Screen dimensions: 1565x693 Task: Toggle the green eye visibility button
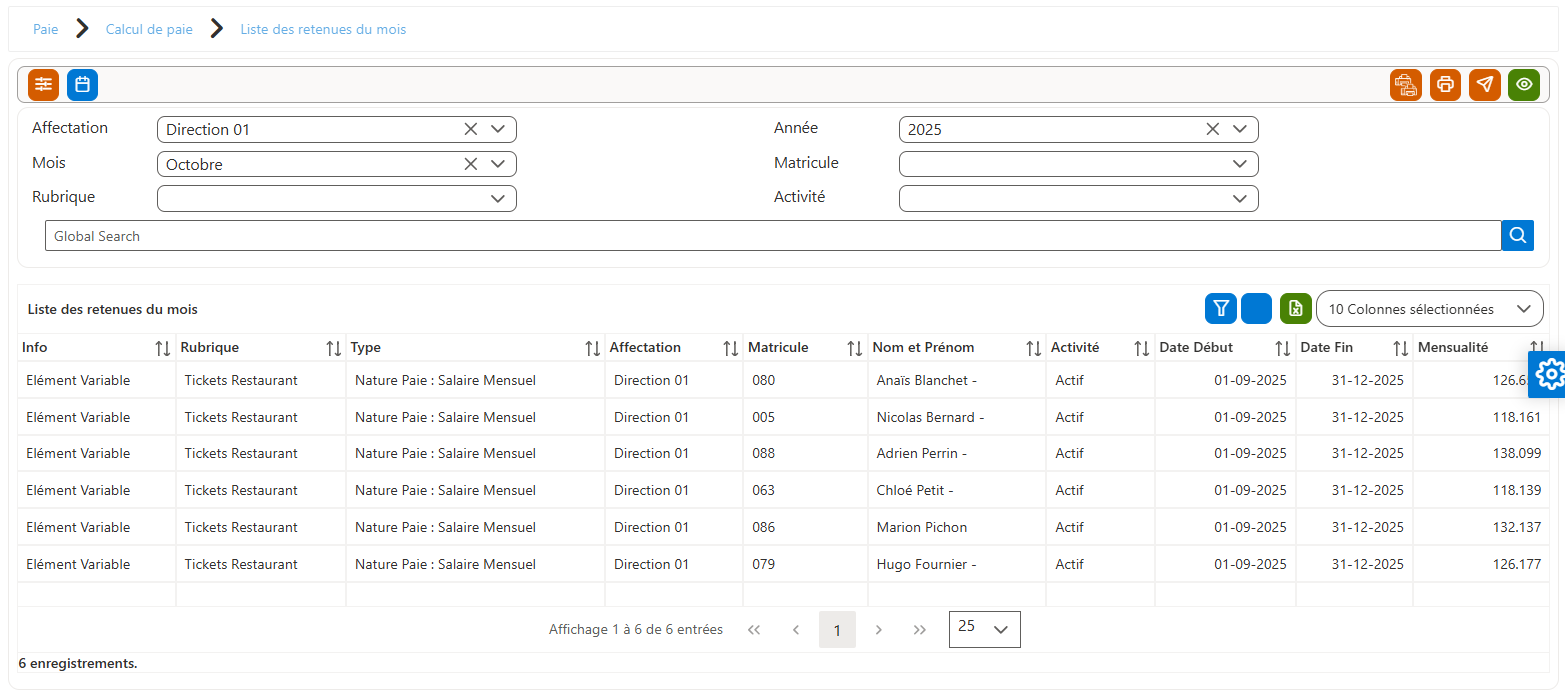[x=1524, y=85]
